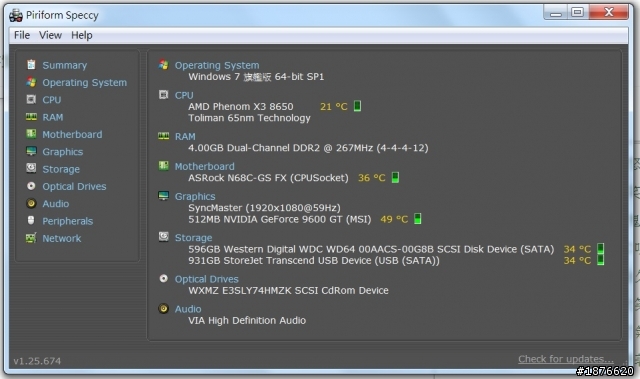Click the Audio speaker icon in summary panel
This screenshot has width=640, height=379.
click(x=163, y=308)
